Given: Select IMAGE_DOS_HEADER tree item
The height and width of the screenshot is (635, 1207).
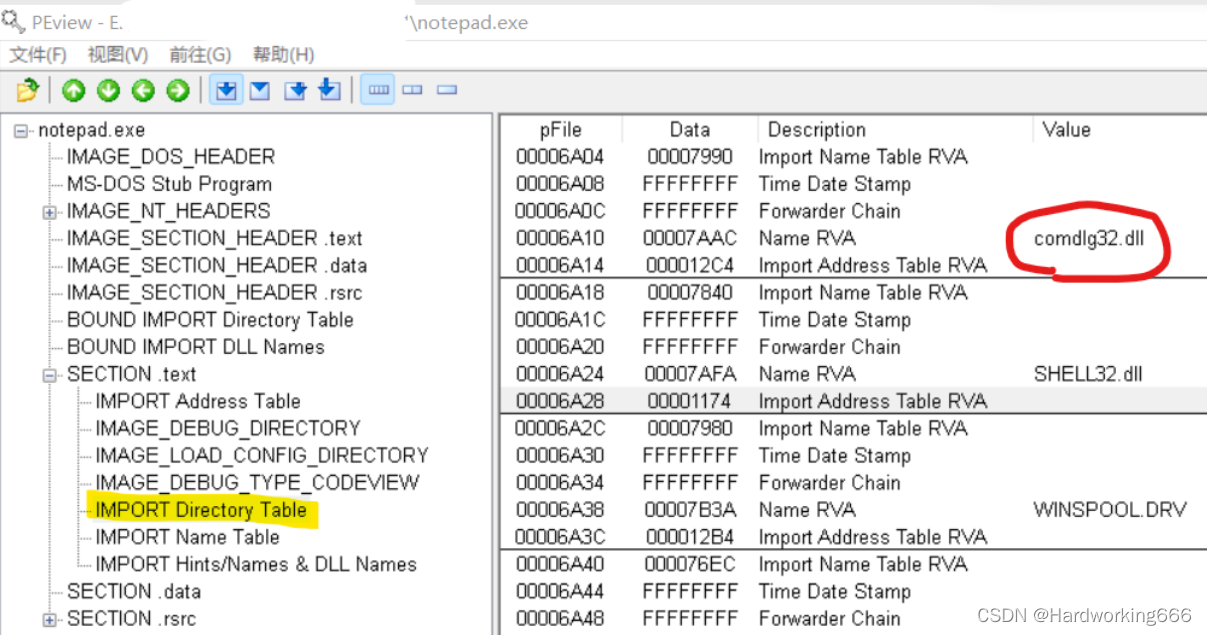Looking at the screenshot, I should point(170,157).
